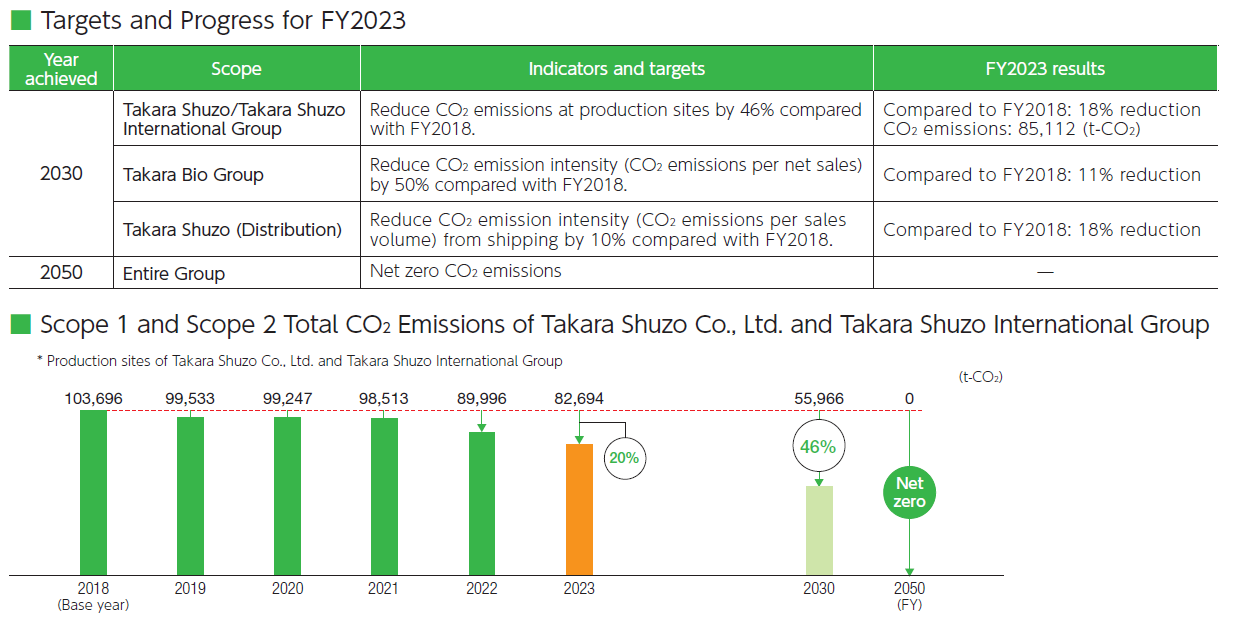The width and height of the screenshot is (1237, 621).
Task: Select the 10% shipping emission intensity target text
Action: click(x=608, y=229)
